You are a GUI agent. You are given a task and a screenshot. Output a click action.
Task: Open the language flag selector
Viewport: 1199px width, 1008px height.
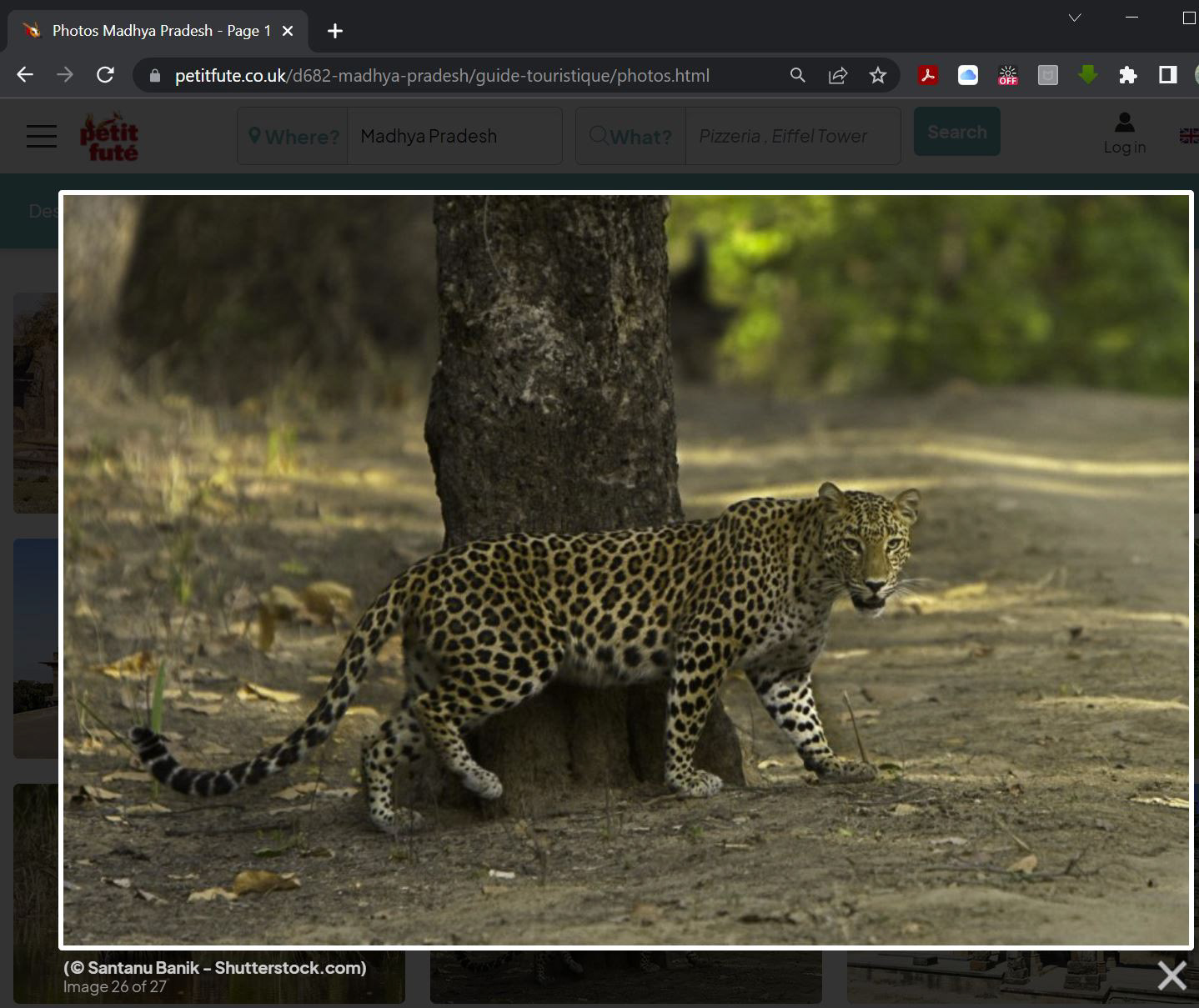click(1189, 136)
